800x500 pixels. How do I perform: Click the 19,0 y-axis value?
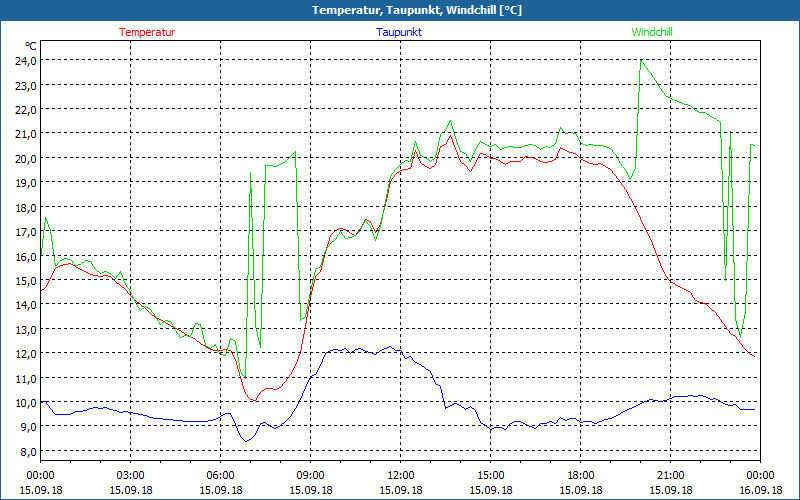pyautogui.click(x=26, y=183)
